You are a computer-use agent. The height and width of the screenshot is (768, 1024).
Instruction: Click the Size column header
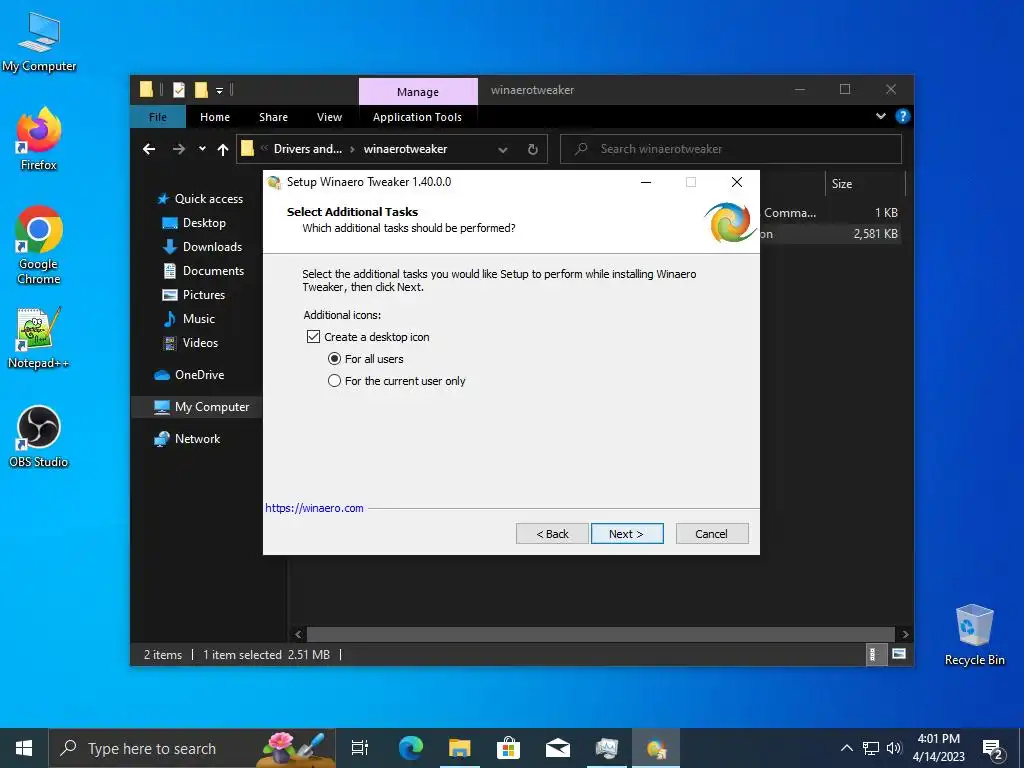pyautogui.click(x=865, y=184)
